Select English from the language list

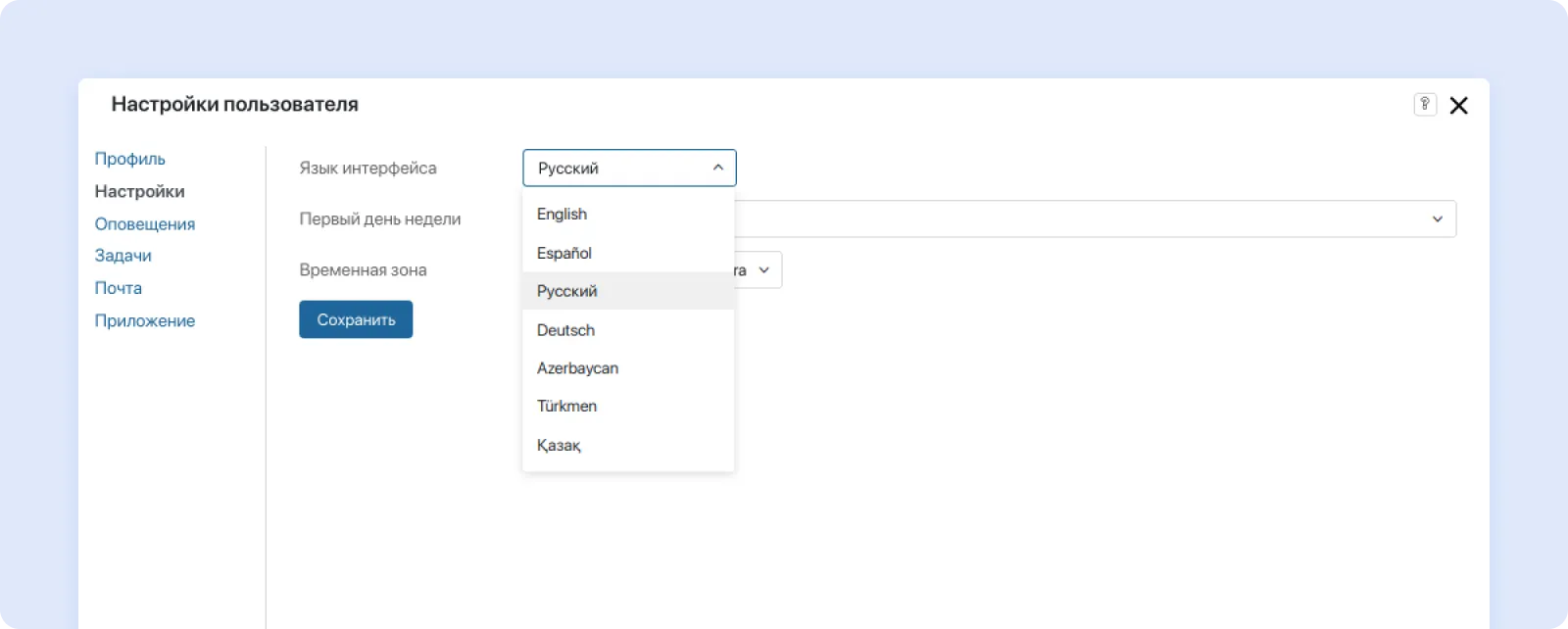pyautogui.click(x=562, y=215)
